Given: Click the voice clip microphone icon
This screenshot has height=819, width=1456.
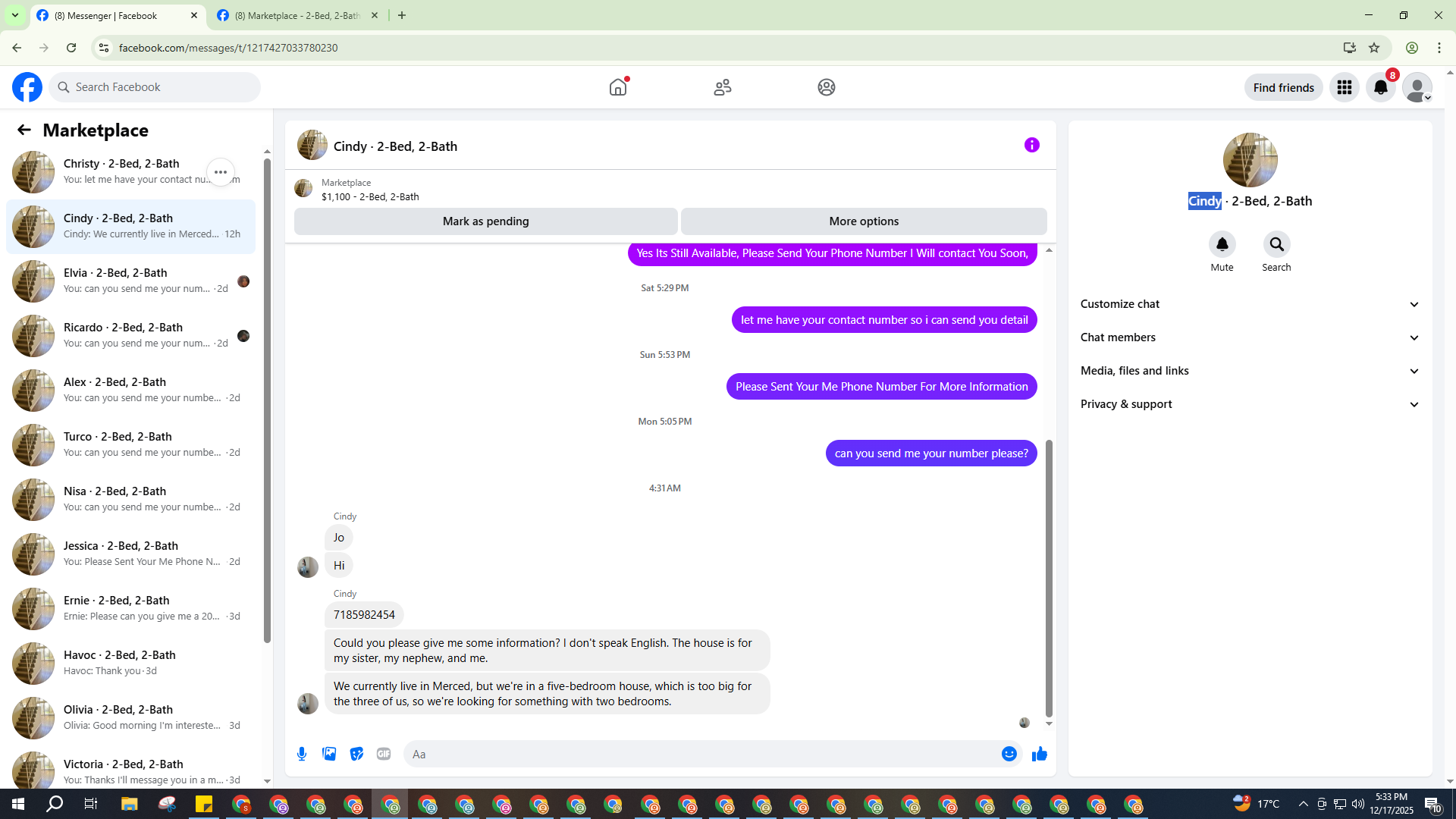Looking at the screenshot, I should pyautogui.click(x=302, y=754).
